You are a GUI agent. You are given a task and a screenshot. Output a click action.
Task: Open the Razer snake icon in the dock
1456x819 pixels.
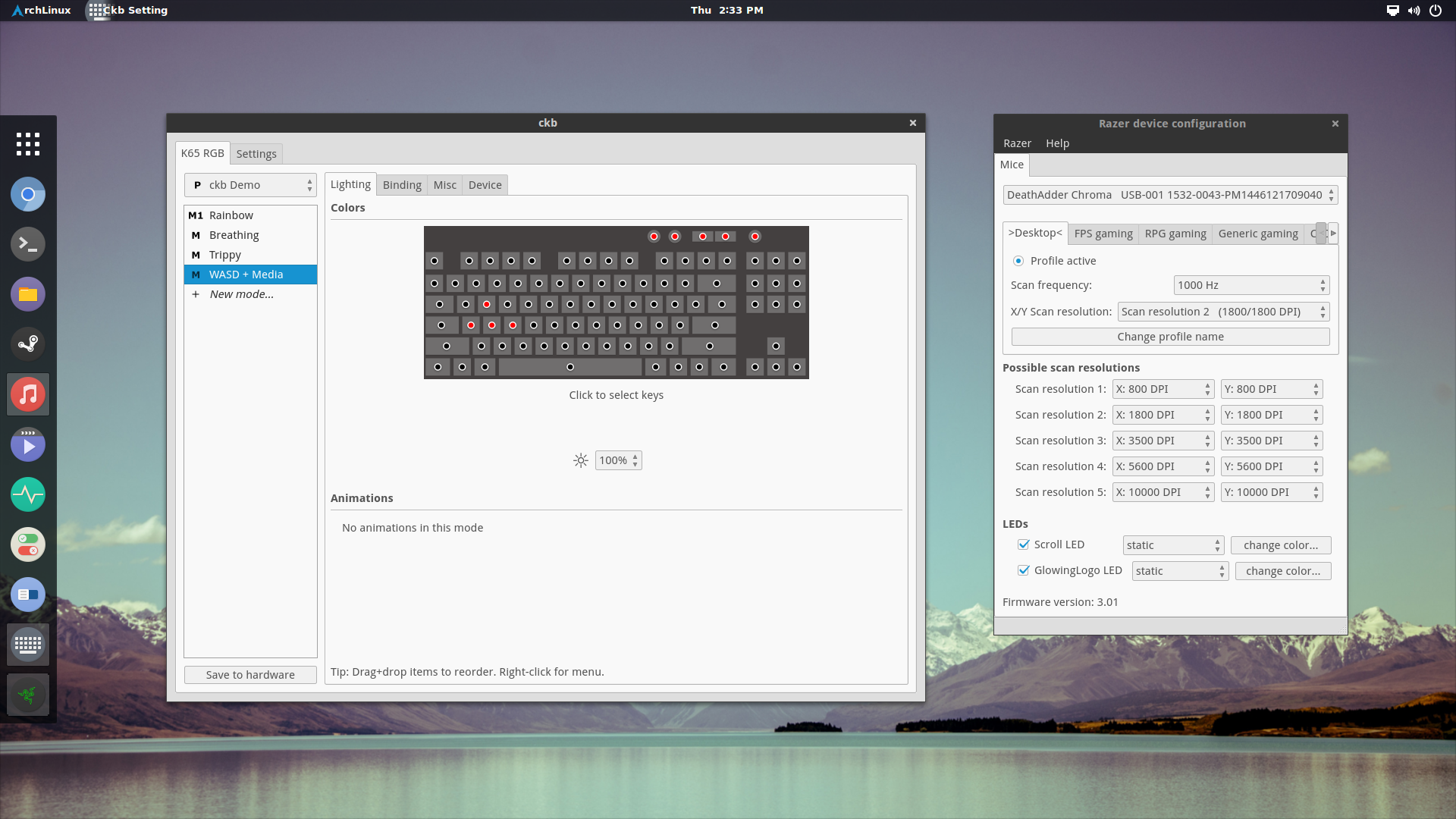[x=28, y=694]
